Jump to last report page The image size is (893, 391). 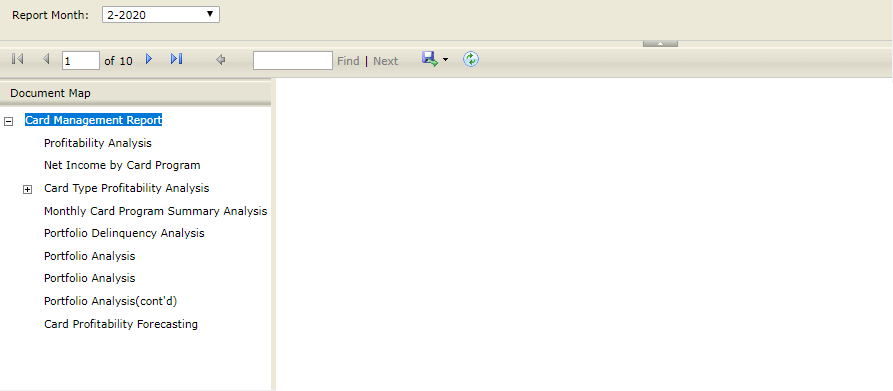pyautogui.click(x=177, y=59)
